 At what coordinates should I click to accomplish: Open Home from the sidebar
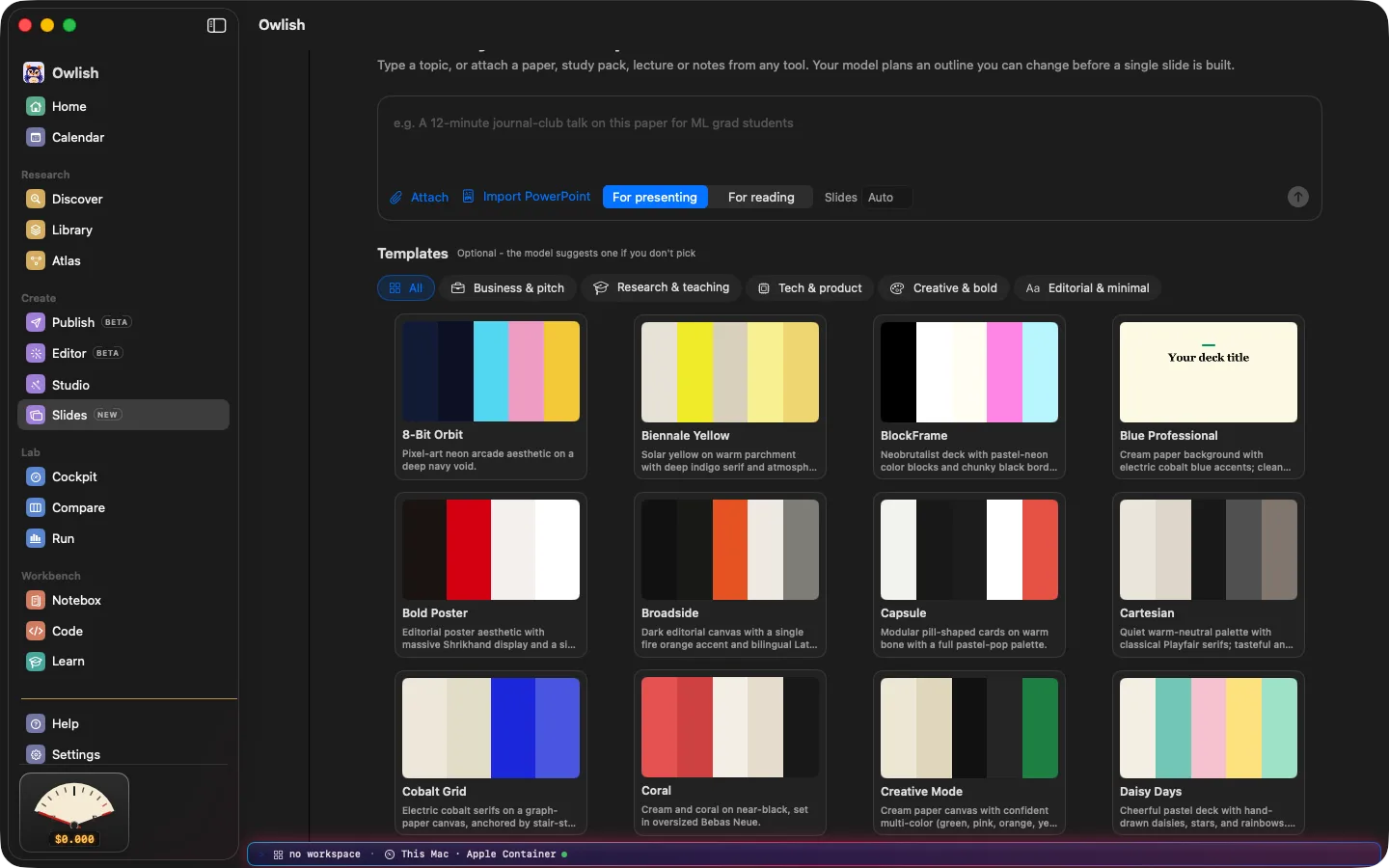(x=123, y=106)
